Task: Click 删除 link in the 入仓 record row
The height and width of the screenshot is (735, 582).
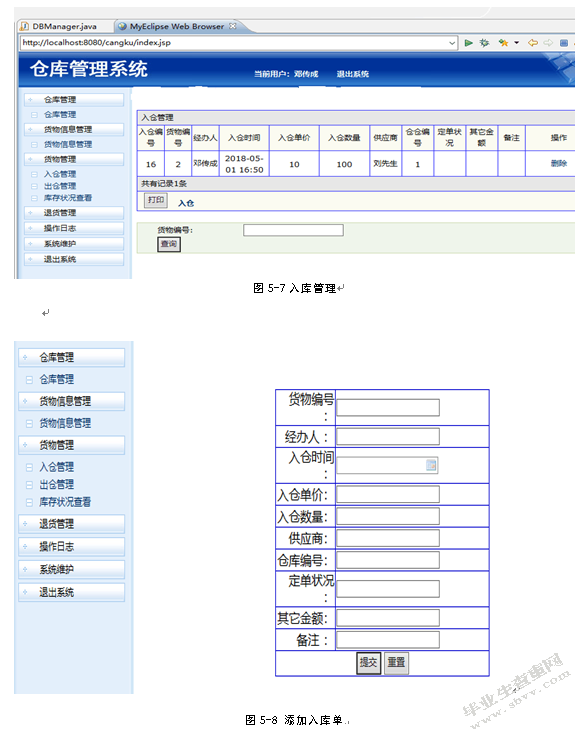Action: point(559,163)
